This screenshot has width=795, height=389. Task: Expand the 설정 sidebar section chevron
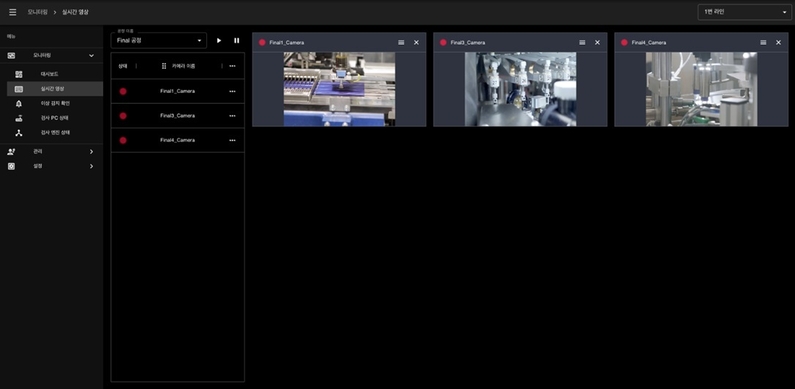[91, 166]
